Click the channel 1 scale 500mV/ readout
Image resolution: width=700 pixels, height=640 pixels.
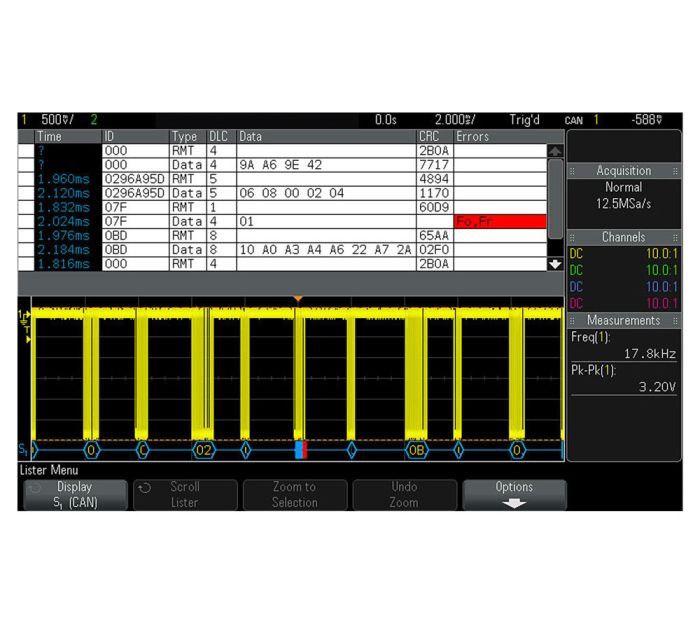click(x=58, y=120)
